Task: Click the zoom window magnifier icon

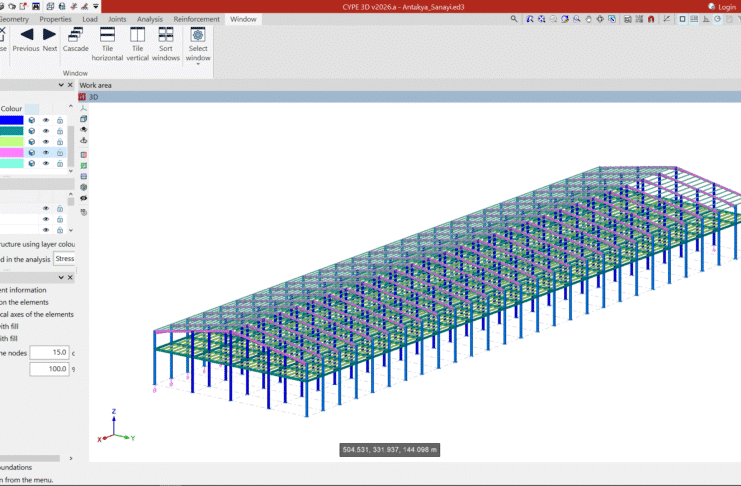Action: coord(577,19)
